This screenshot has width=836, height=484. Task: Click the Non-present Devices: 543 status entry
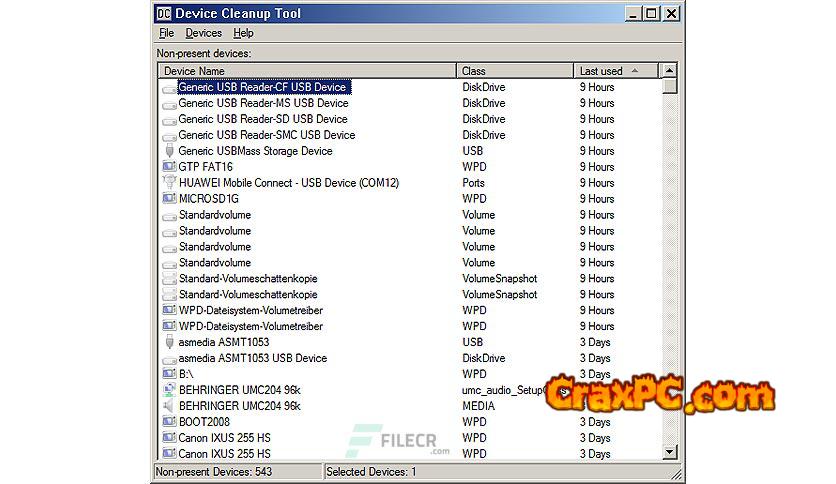238,472
